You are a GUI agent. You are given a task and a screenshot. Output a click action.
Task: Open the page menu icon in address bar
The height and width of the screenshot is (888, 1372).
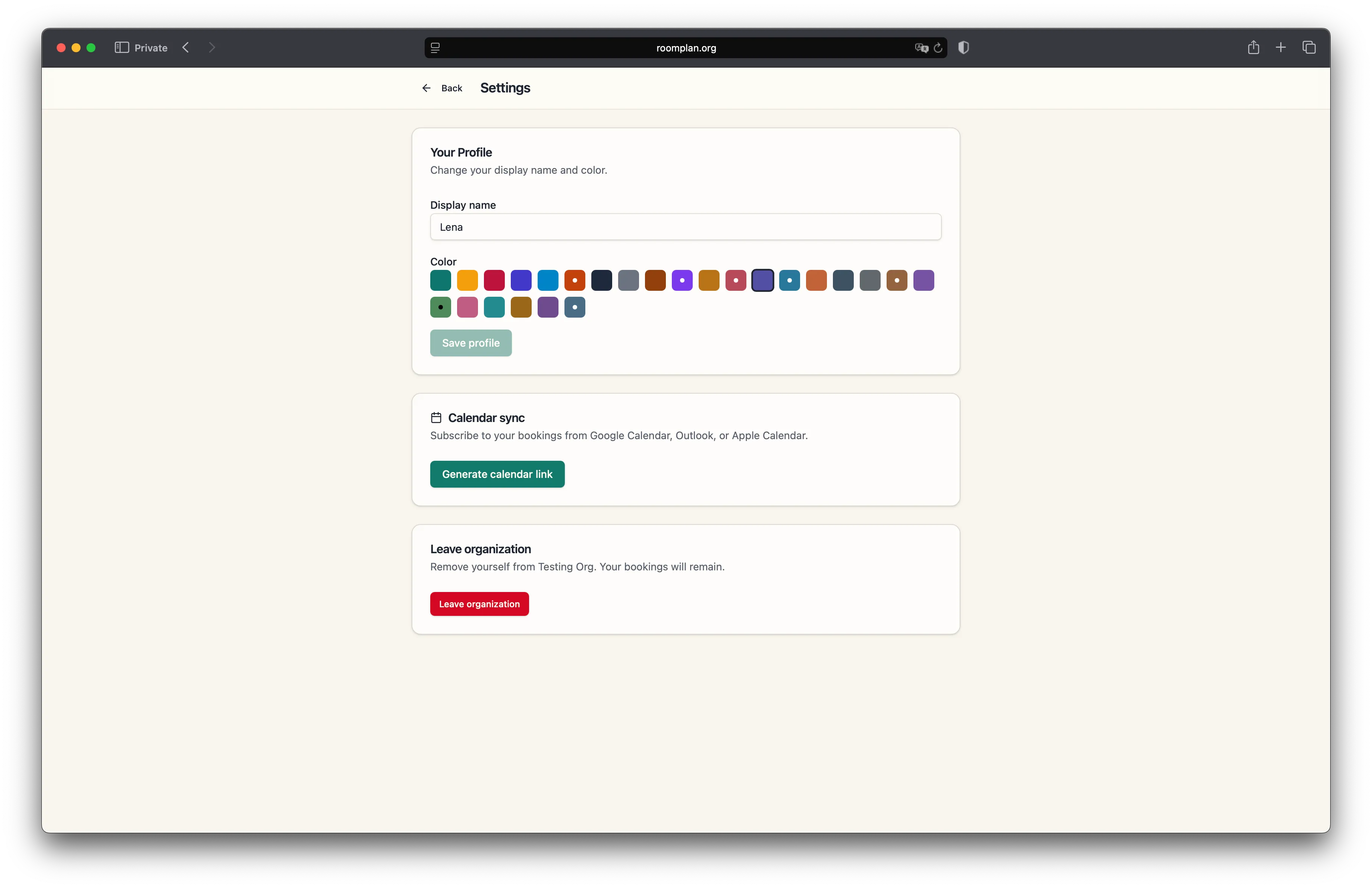(x=435, y=48)
